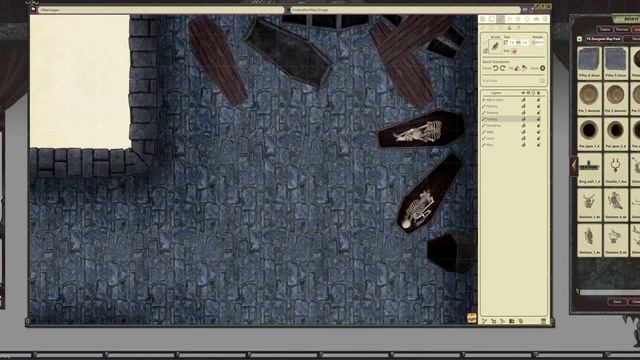Click the layers header eye icon
The width and height of the screenshot is (640, 360).
point(523,93)
